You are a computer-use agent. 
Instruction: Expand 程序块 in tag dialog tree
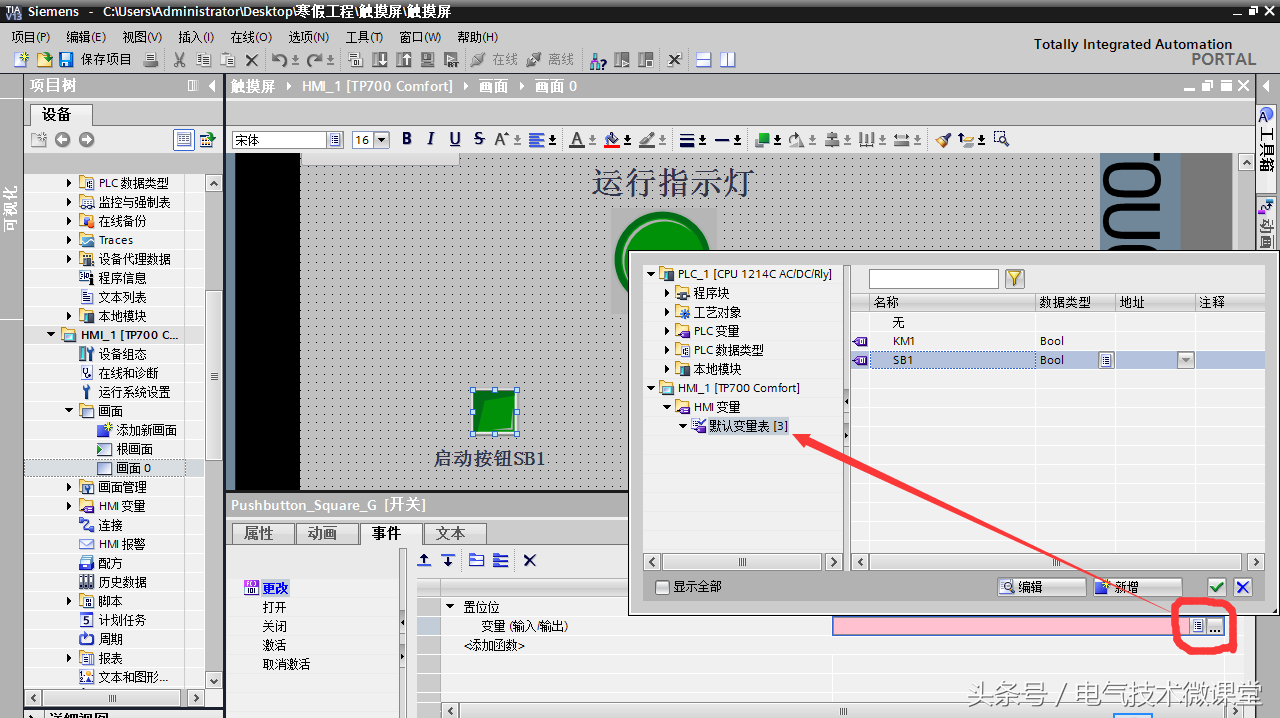(668, 293)
